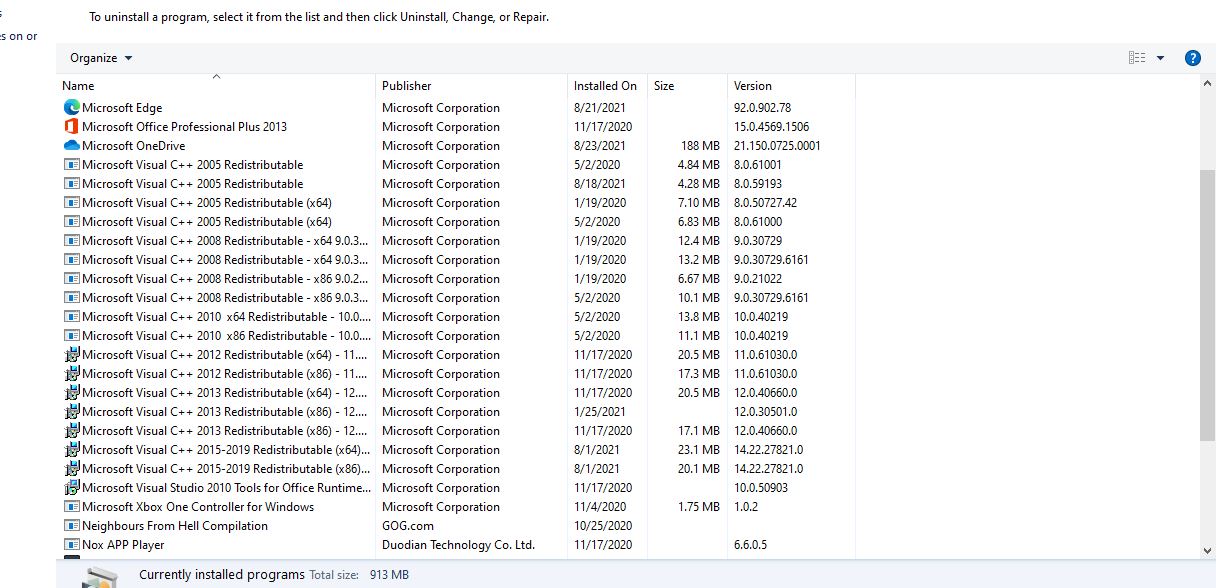Open the Organize dropdown menu
Viewport: 1216px width, 588px height.
100,58
